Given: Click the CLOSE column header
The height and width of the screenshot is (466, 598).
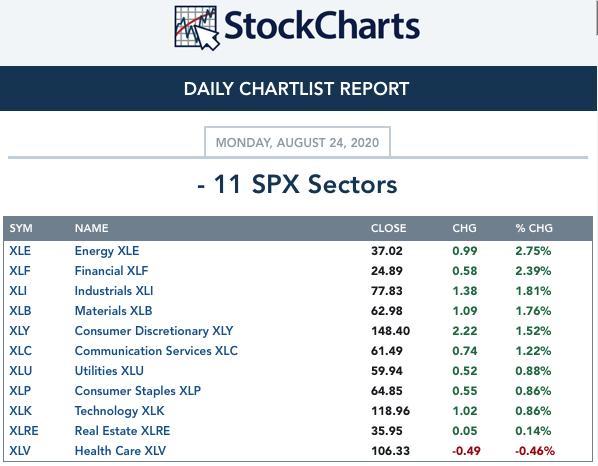Looking at the screenshot, I should point(388,228).
